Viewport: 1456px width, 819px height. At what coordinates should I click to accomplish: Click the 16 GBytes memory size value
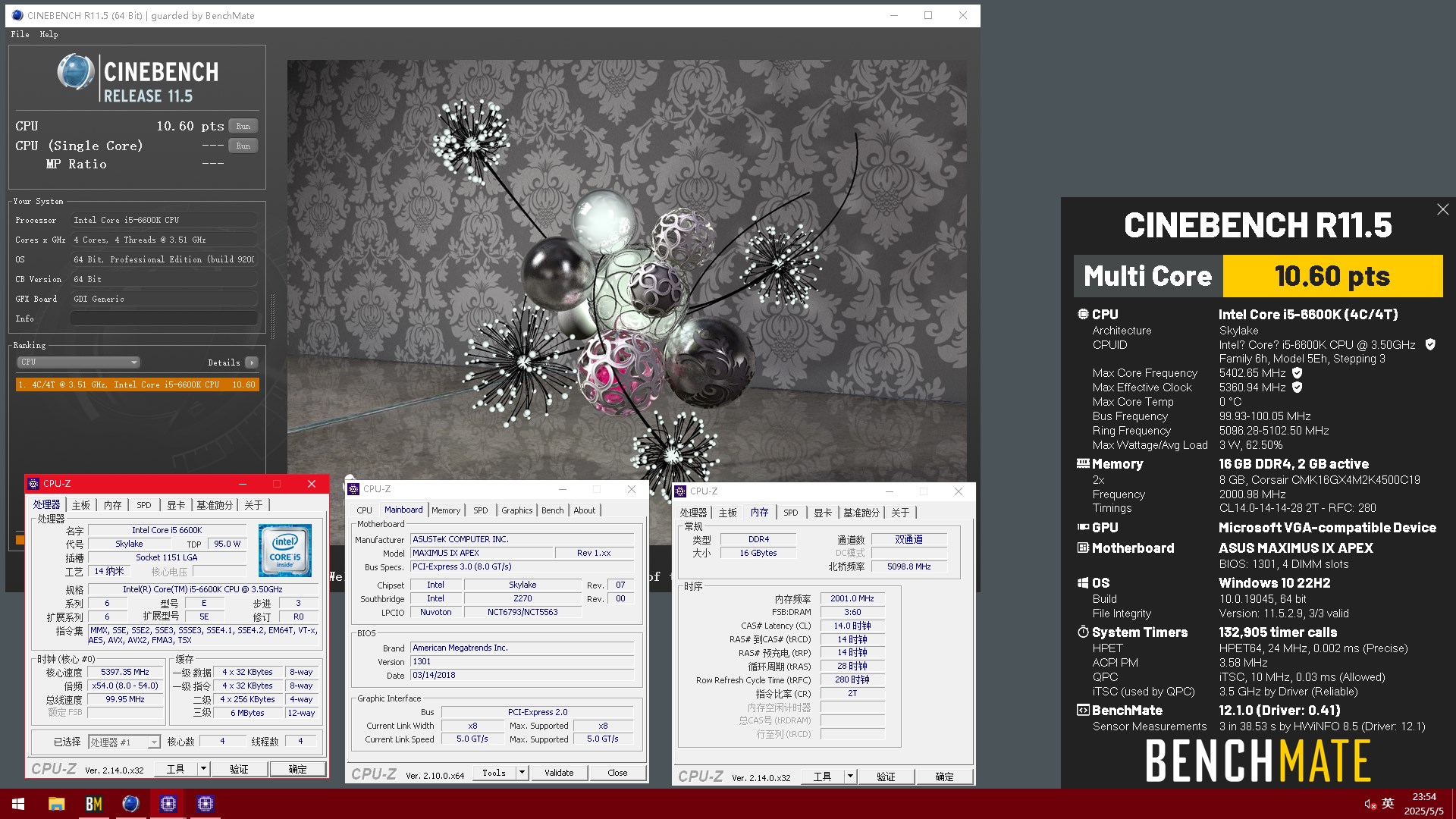point(758,553)
